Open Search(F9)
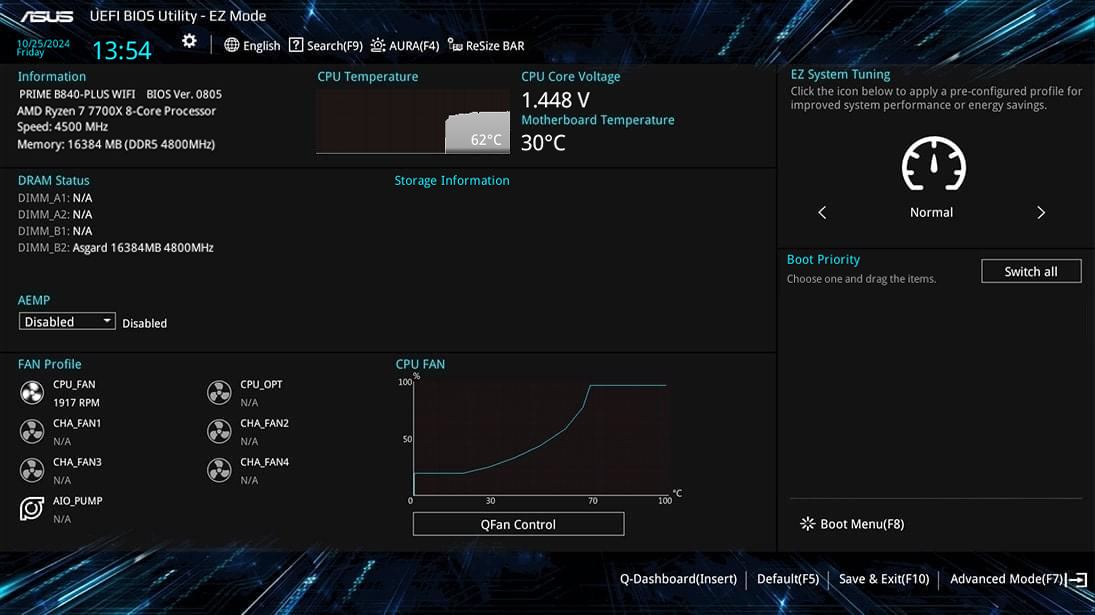This screenshot has height=615, width=1095. [335, 46]
